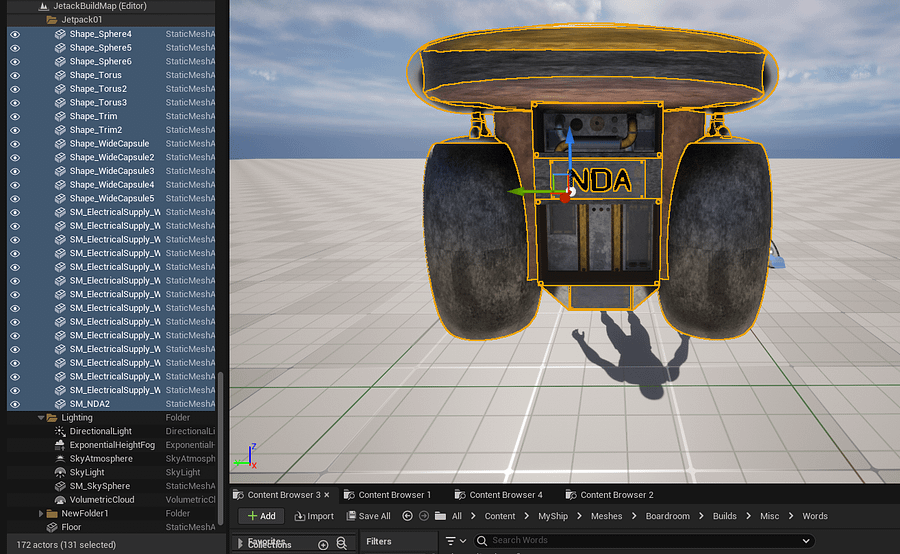Screen dimensions: 900x554
Task: Click the JetackBuildMap level icon
Action: [x=43, y=6]
